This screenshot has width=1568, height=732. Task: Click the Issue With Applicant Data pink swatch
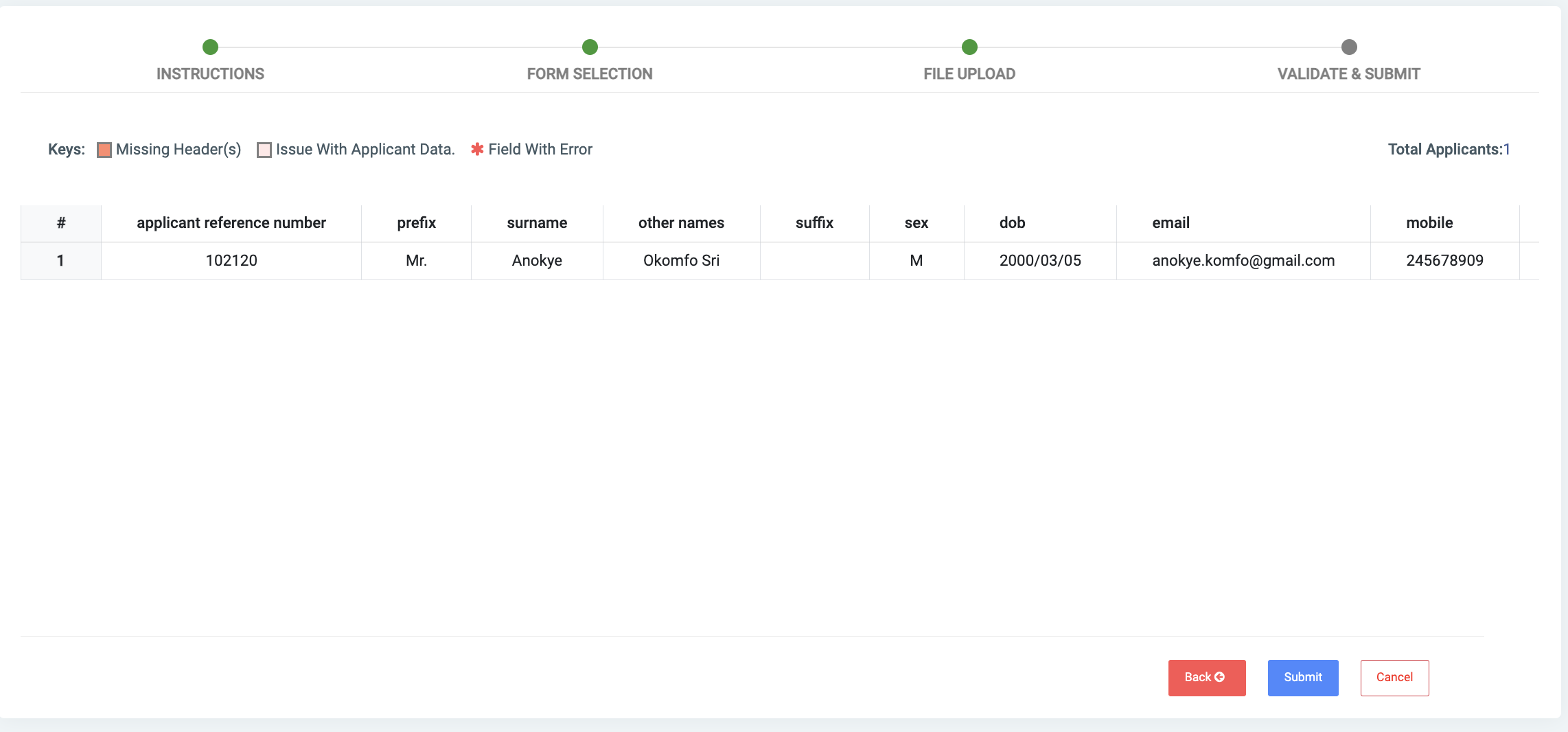coord(264,150)
